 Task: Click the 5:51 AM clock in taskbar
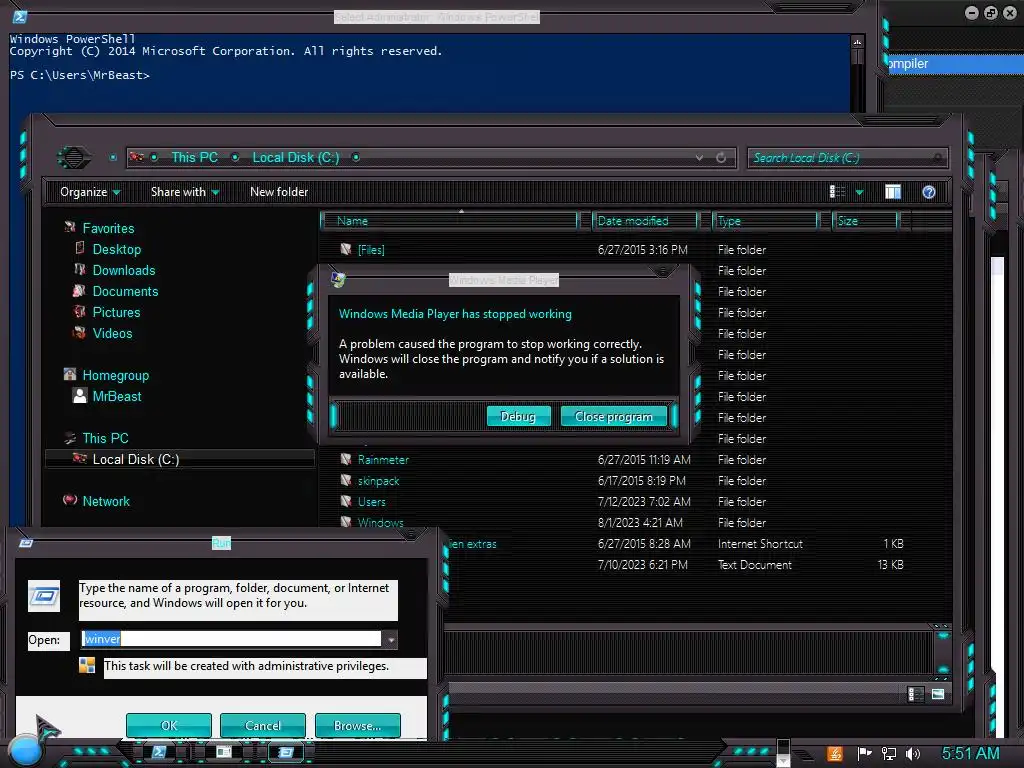click(970, 754)
